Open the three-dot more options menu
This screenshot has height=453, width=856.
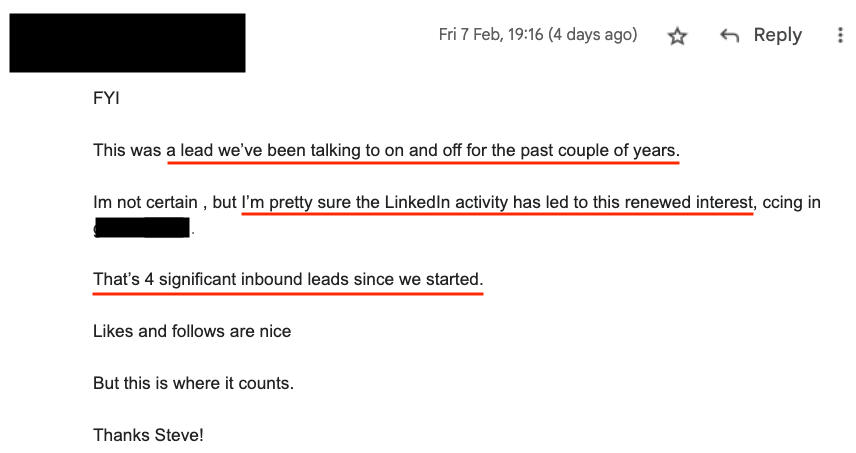(x=840, y=35)
